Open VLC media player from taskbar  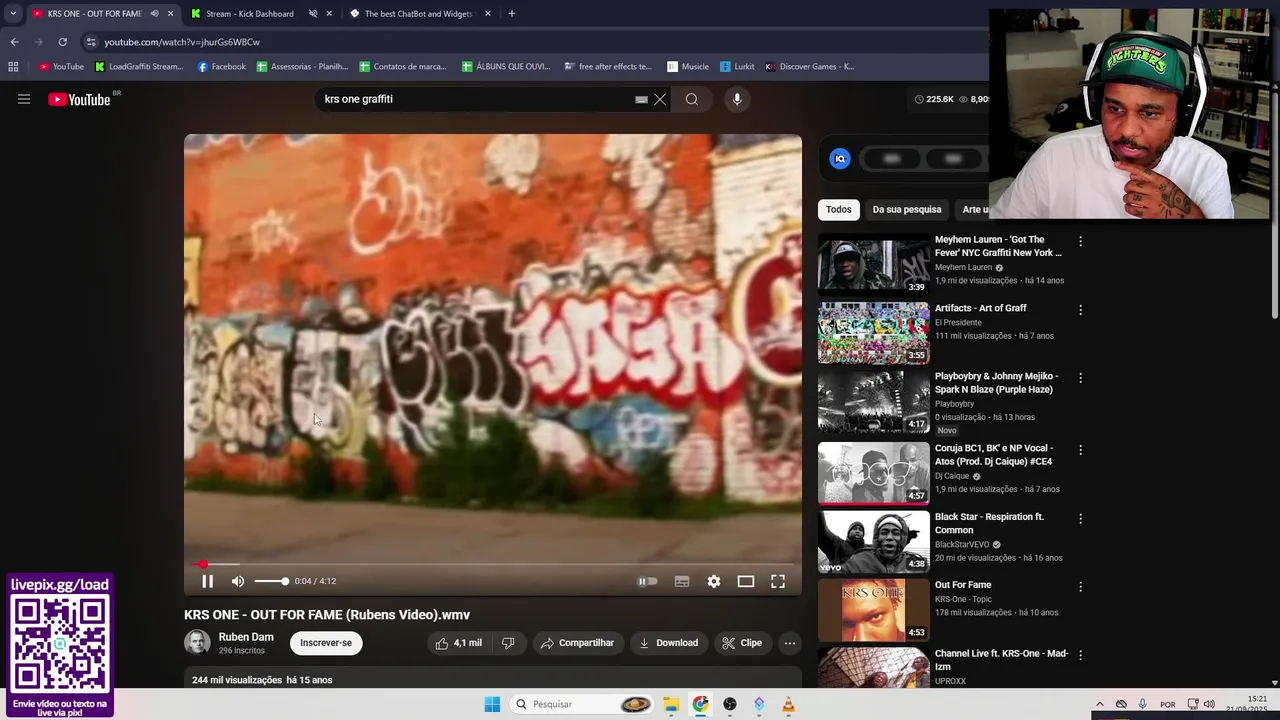[788, 705]
